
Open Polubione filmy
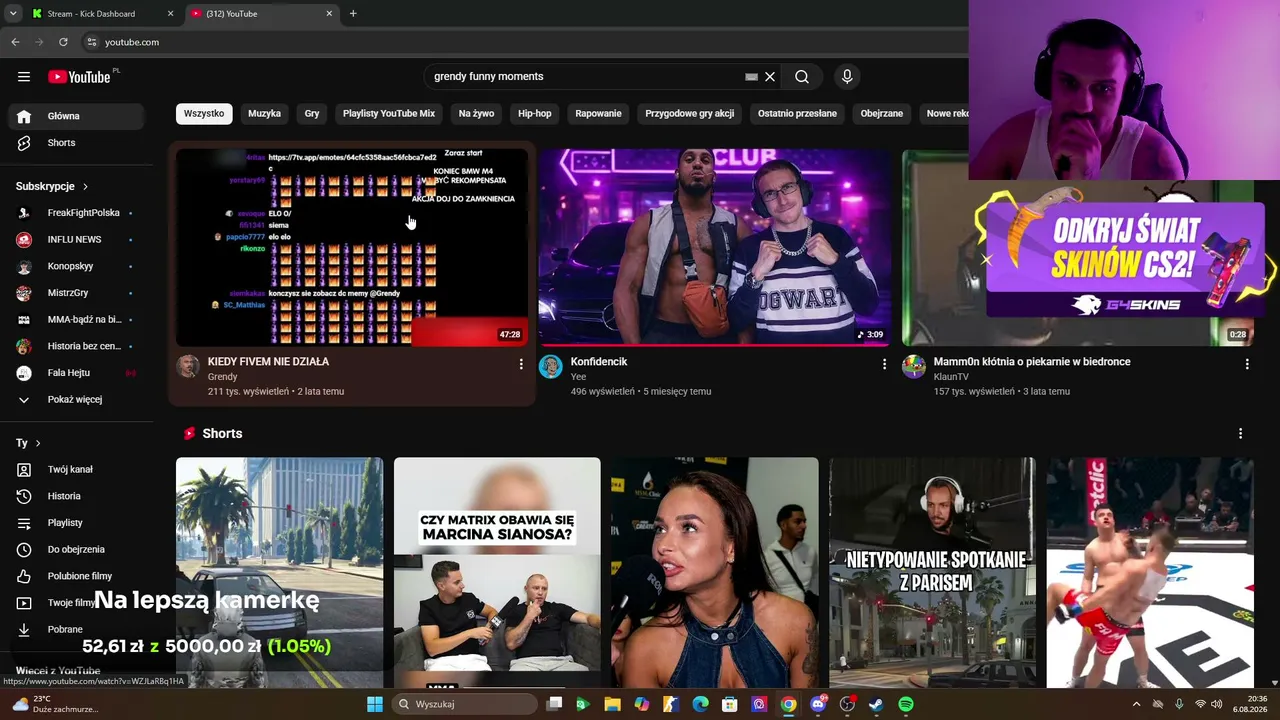click(78, 576)
